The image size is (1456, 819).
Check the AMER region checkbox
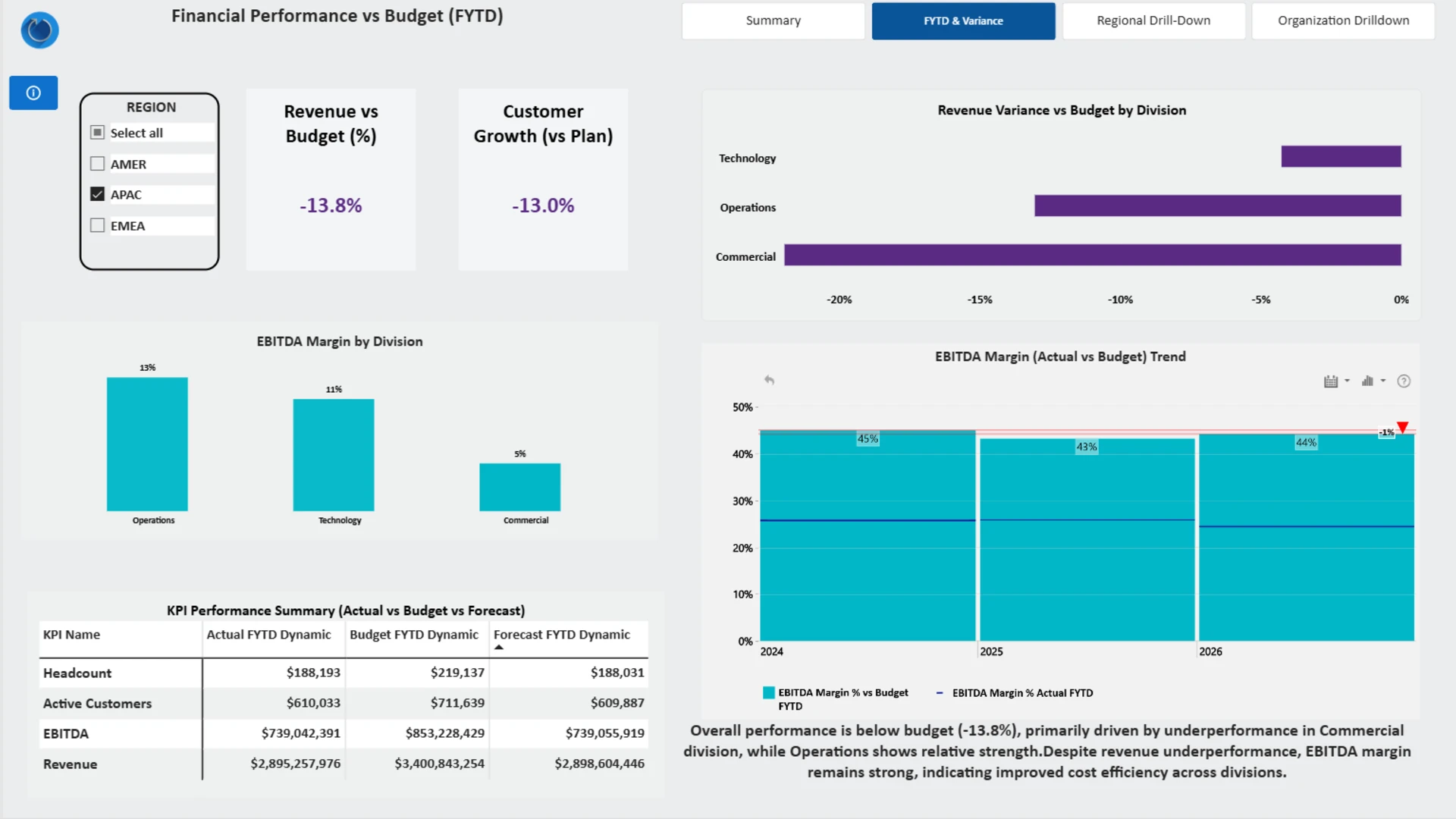coord(97,164)
